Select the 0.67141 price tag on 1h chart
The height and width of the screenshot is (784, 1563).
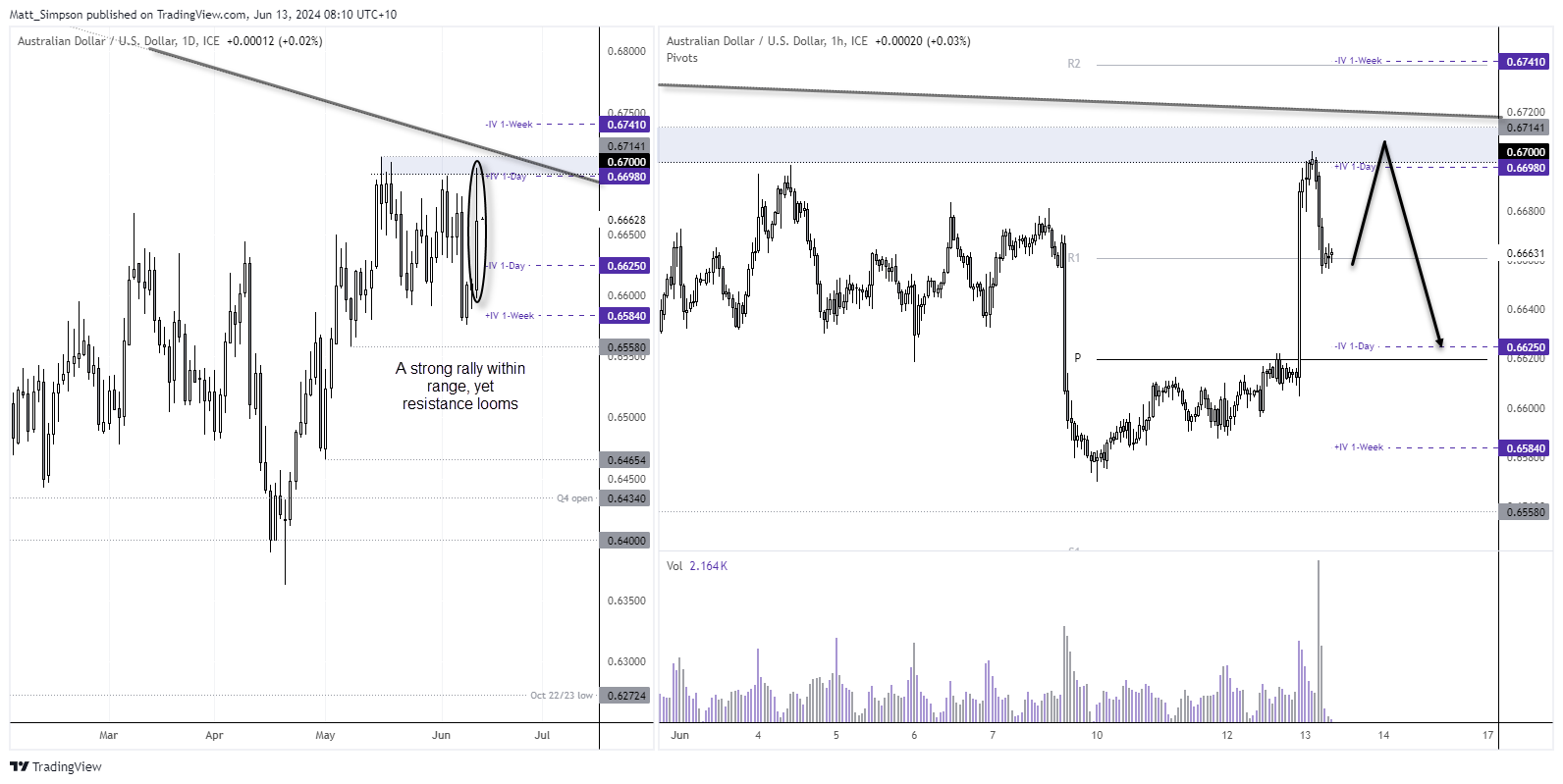point(1526,128)
